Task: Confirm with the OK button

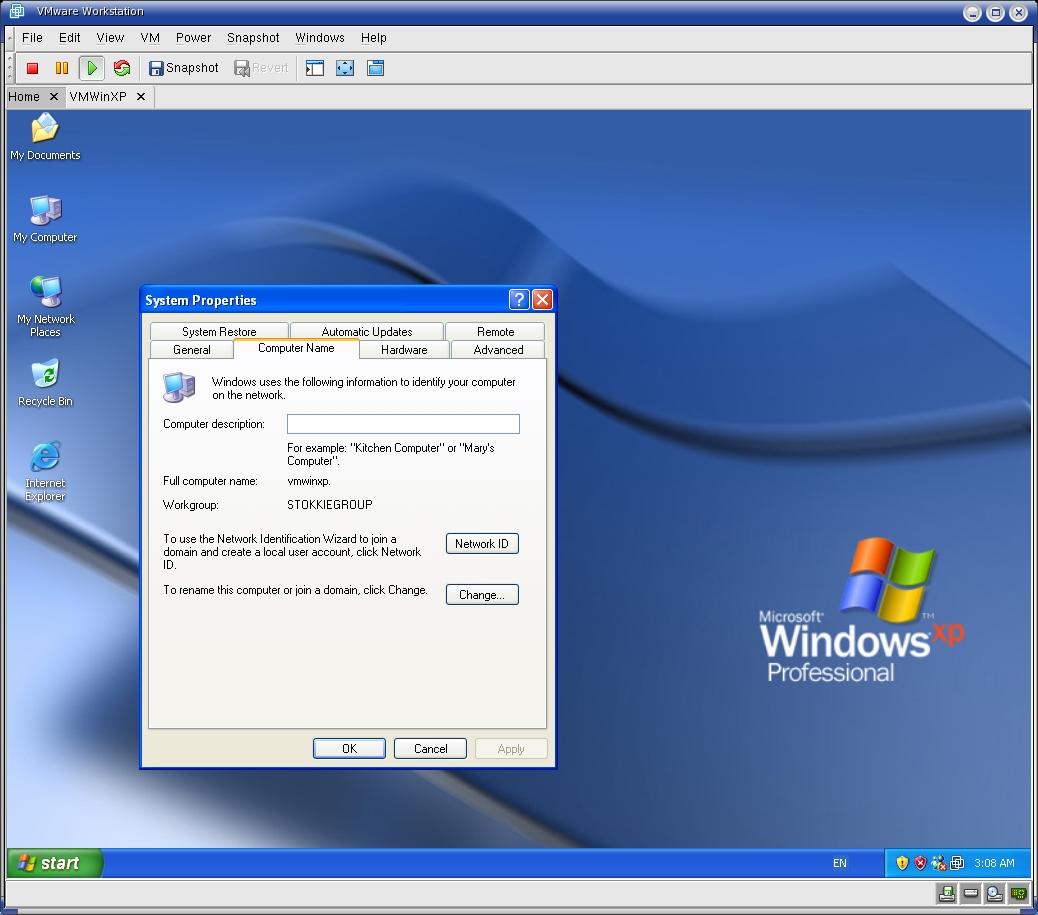Action: (349, 749)
